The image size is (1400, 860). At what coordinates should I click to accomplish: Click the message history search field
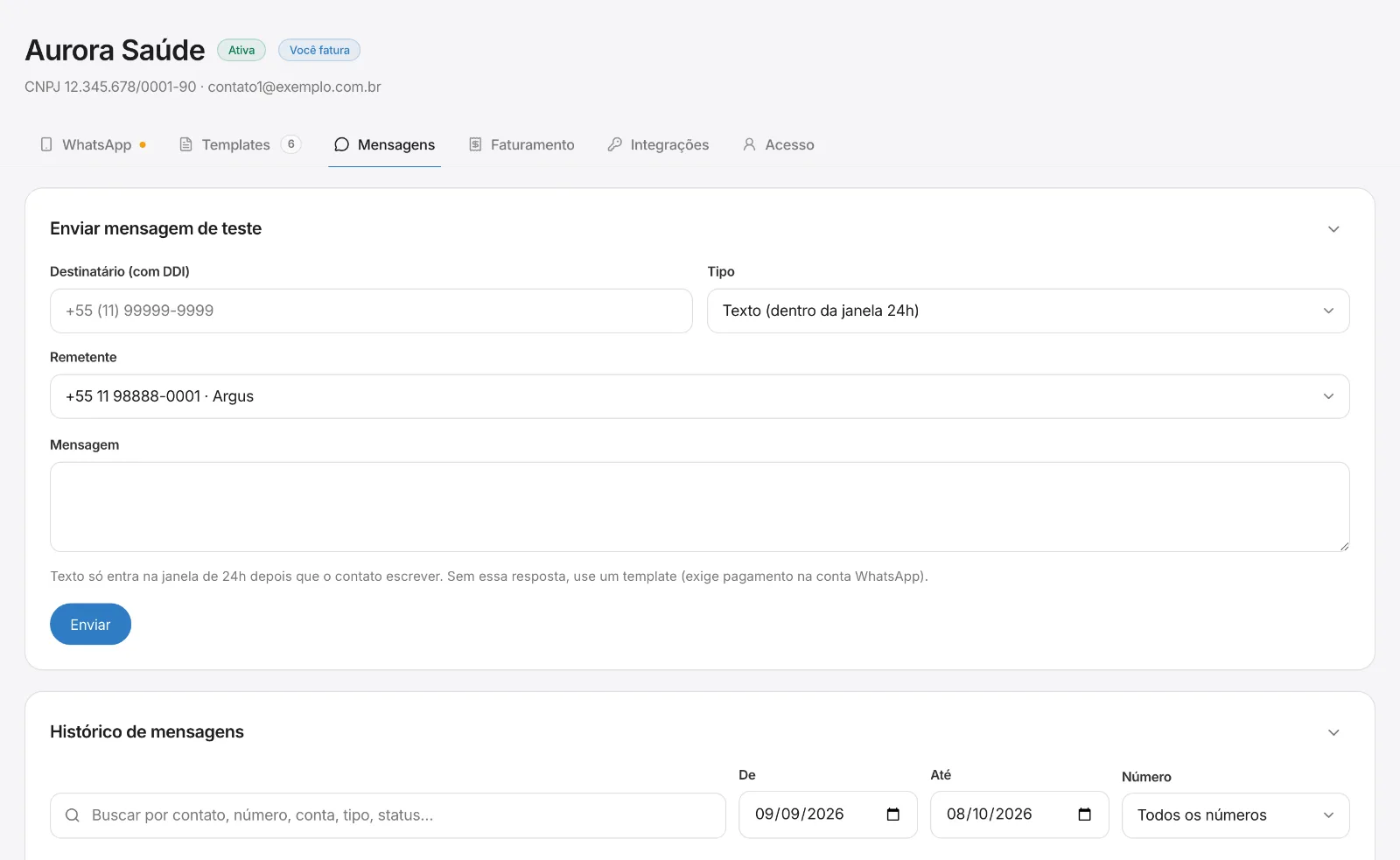pos(388,815)
